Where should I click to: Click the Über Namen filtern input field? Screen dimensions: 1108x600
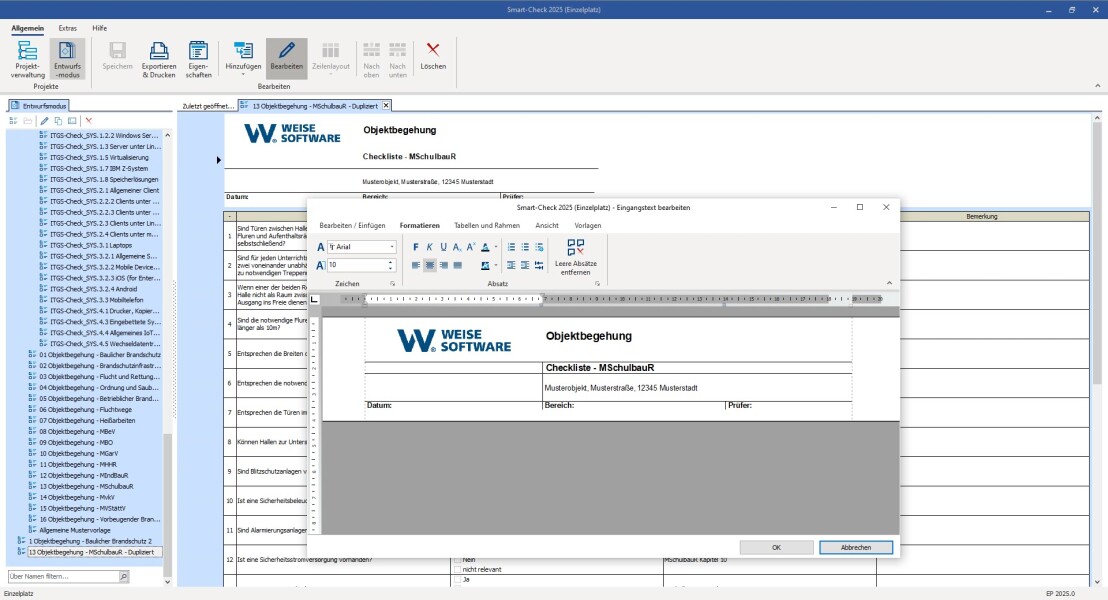(63, 577)
